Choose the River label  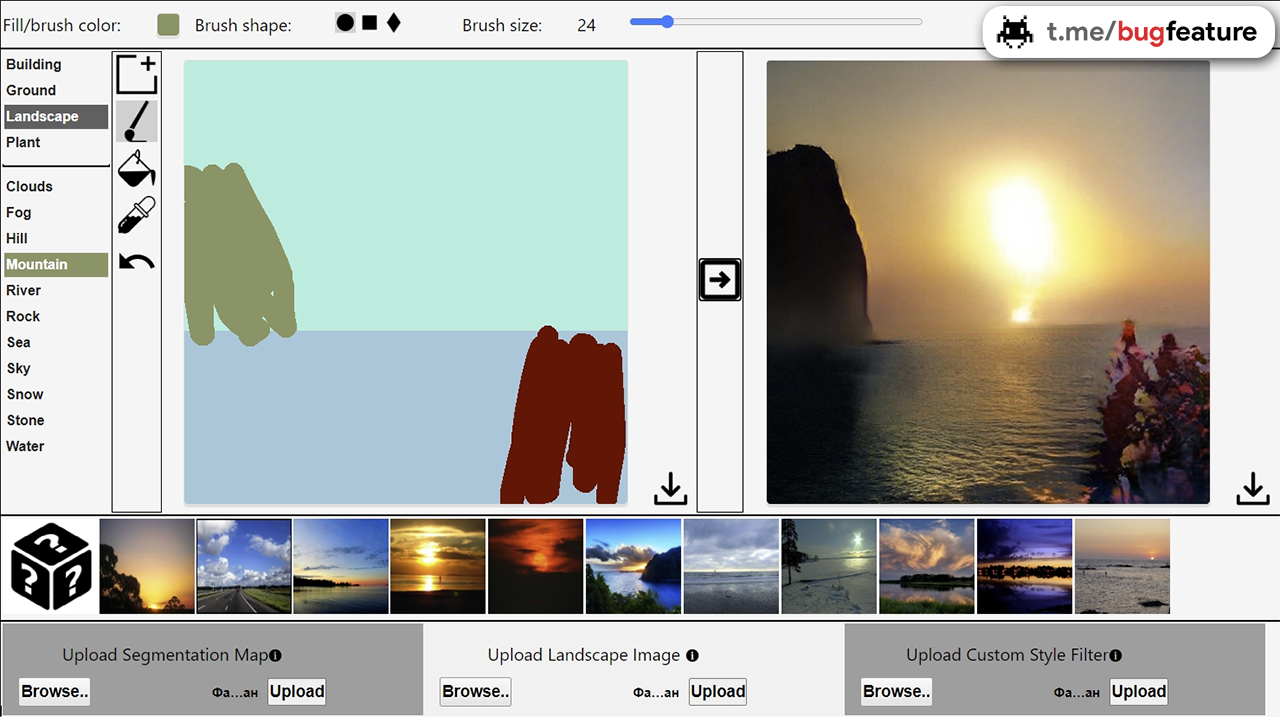tap(56, 290)
